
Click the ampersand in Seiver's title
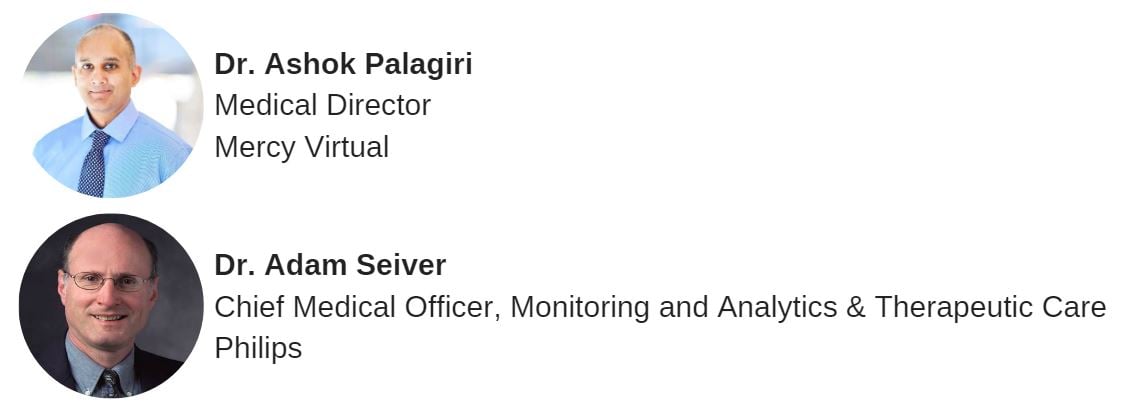click(x=855, y=307)
